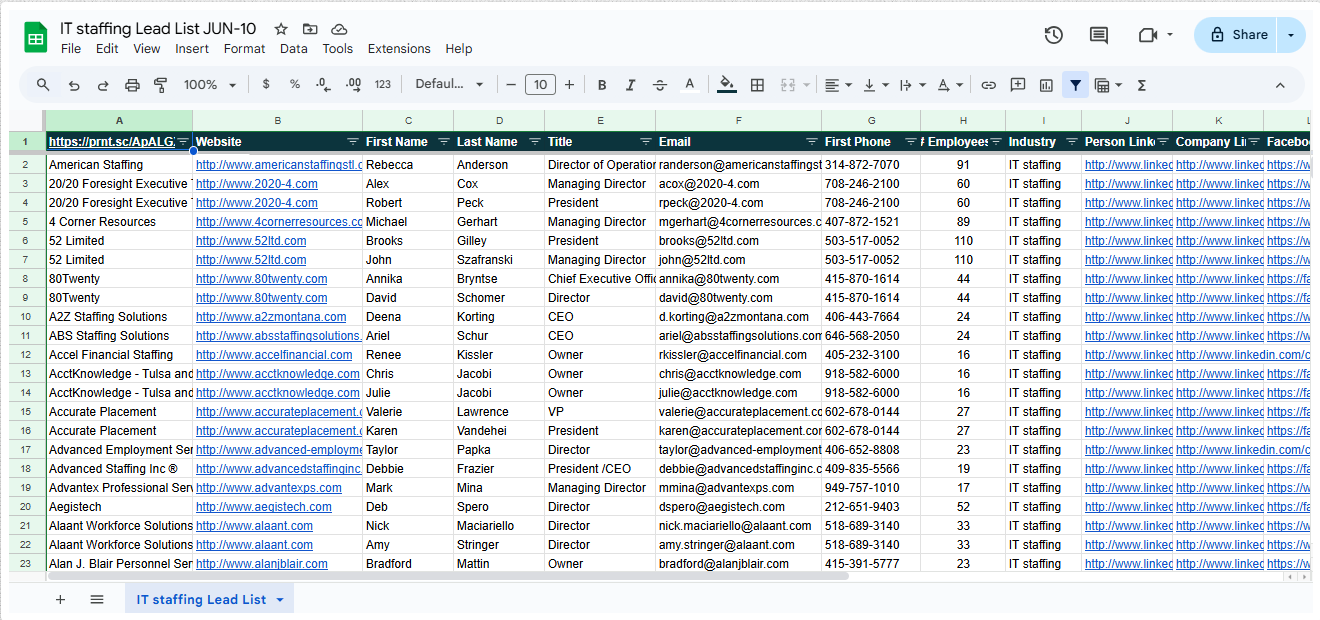Format cells as percent
Image resolution: width=1320 pixels, height=620 pixels.
pyautogui.click(x=295, y=85)
